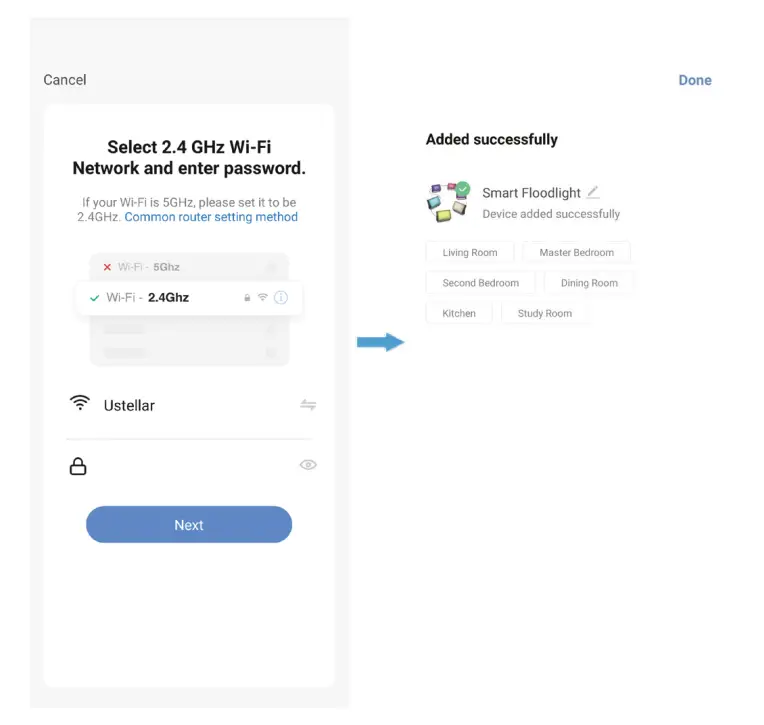
Task: Click the padlock icon by password field
Action: [x=77, y=466]
